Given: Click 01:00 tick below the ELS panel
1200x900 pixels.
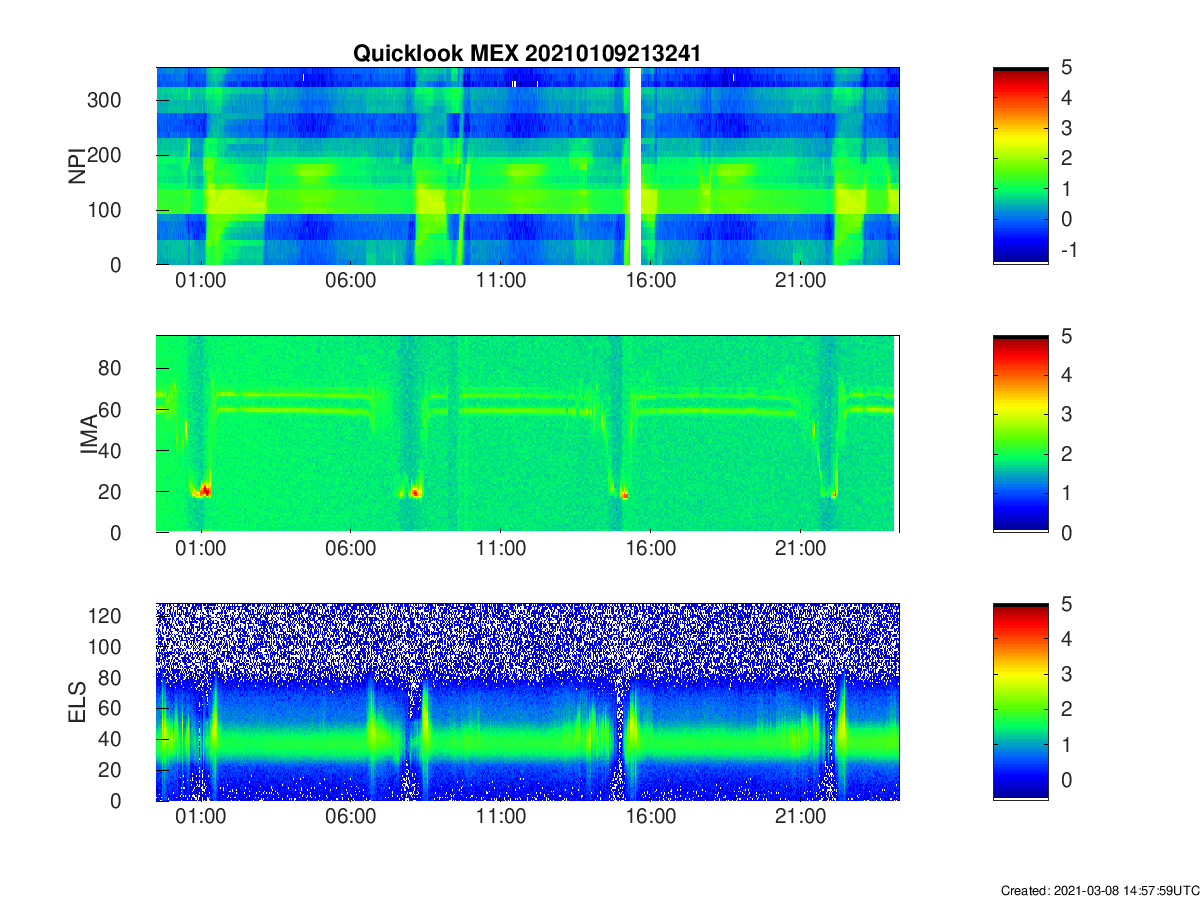Looking at the screenshot, I should coord(201,817).
